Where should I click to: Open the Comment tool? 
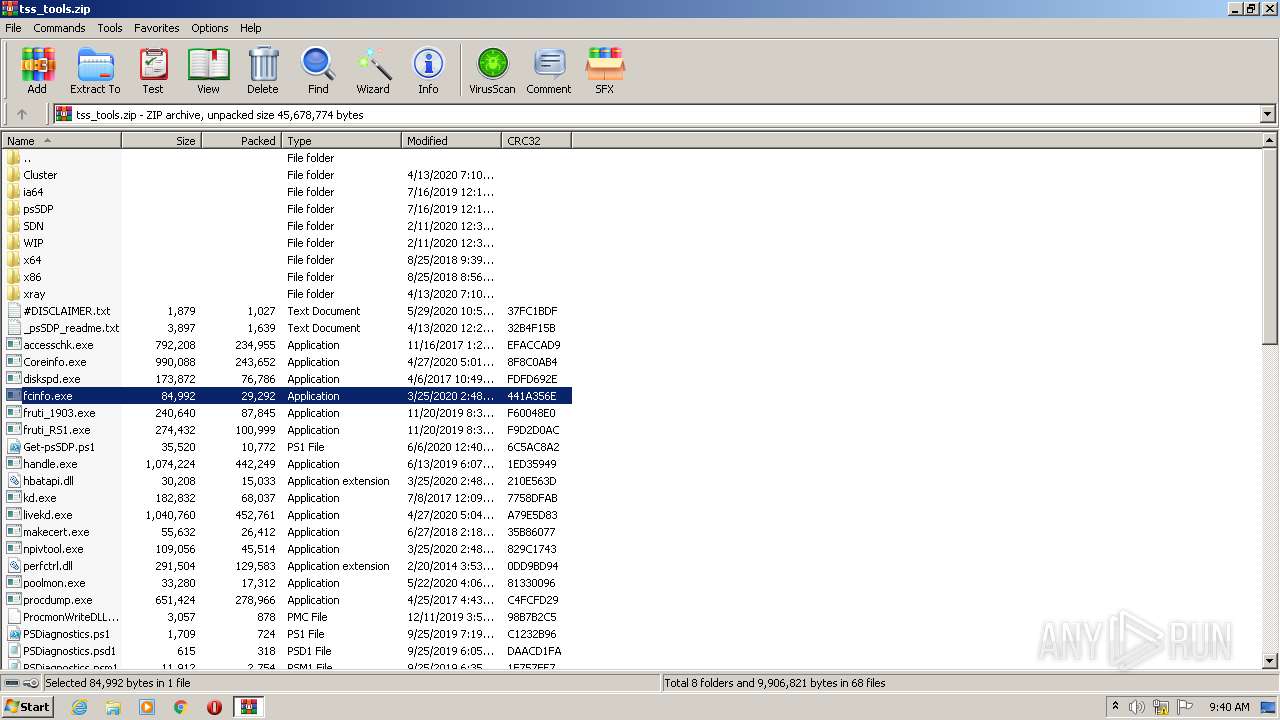tap(549, 71)
